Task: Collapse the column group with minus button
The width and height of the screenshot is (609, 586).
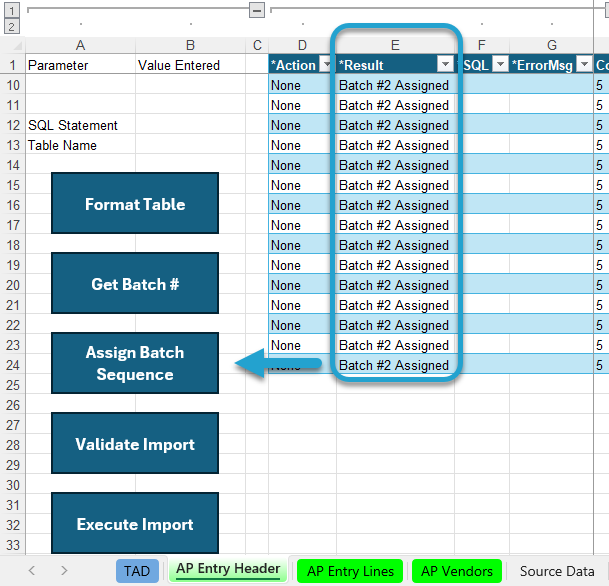Action: coord(257,10)
